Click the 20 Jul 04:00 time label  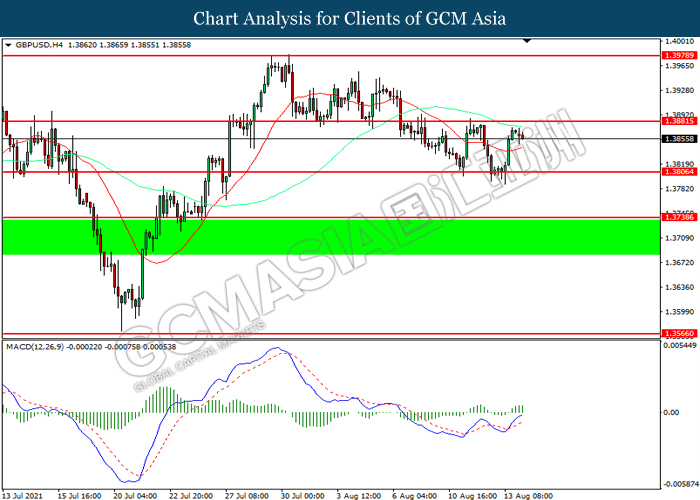[135, 496]
